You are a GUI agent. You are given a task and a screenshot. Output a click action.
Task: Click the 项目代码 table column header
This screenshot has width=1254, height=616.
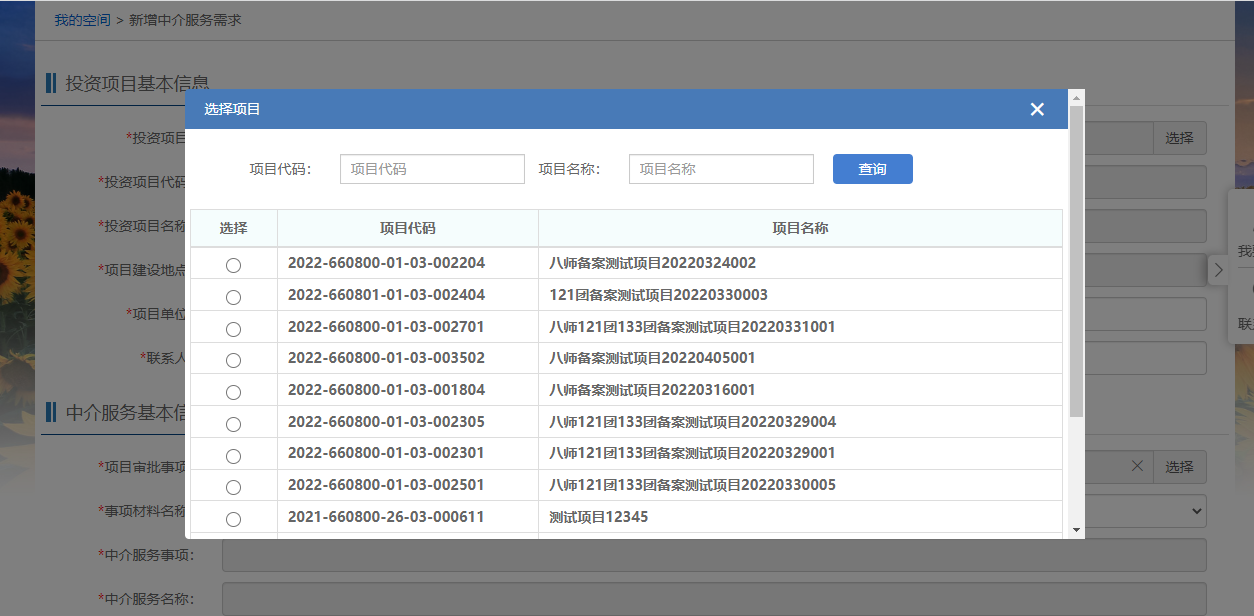[x=407, y=228]
